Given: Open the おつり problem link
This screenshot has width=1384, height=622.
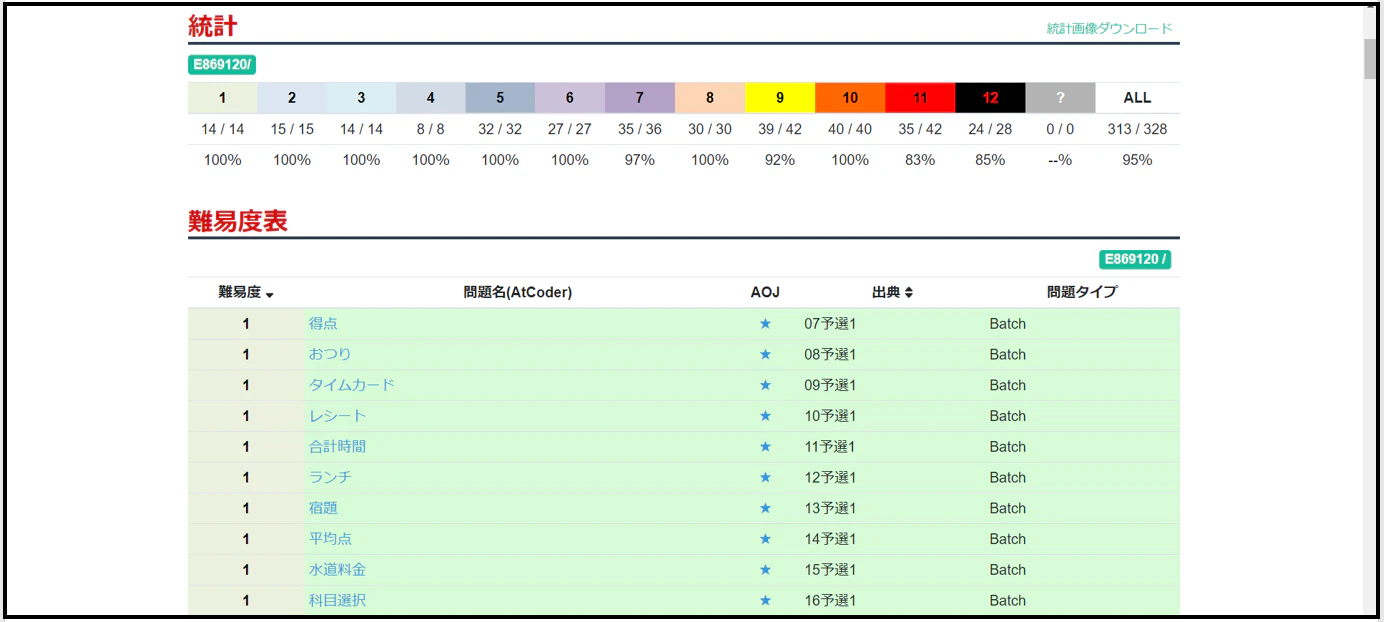Looking at the screenshot, I should [x=330, y=354].
